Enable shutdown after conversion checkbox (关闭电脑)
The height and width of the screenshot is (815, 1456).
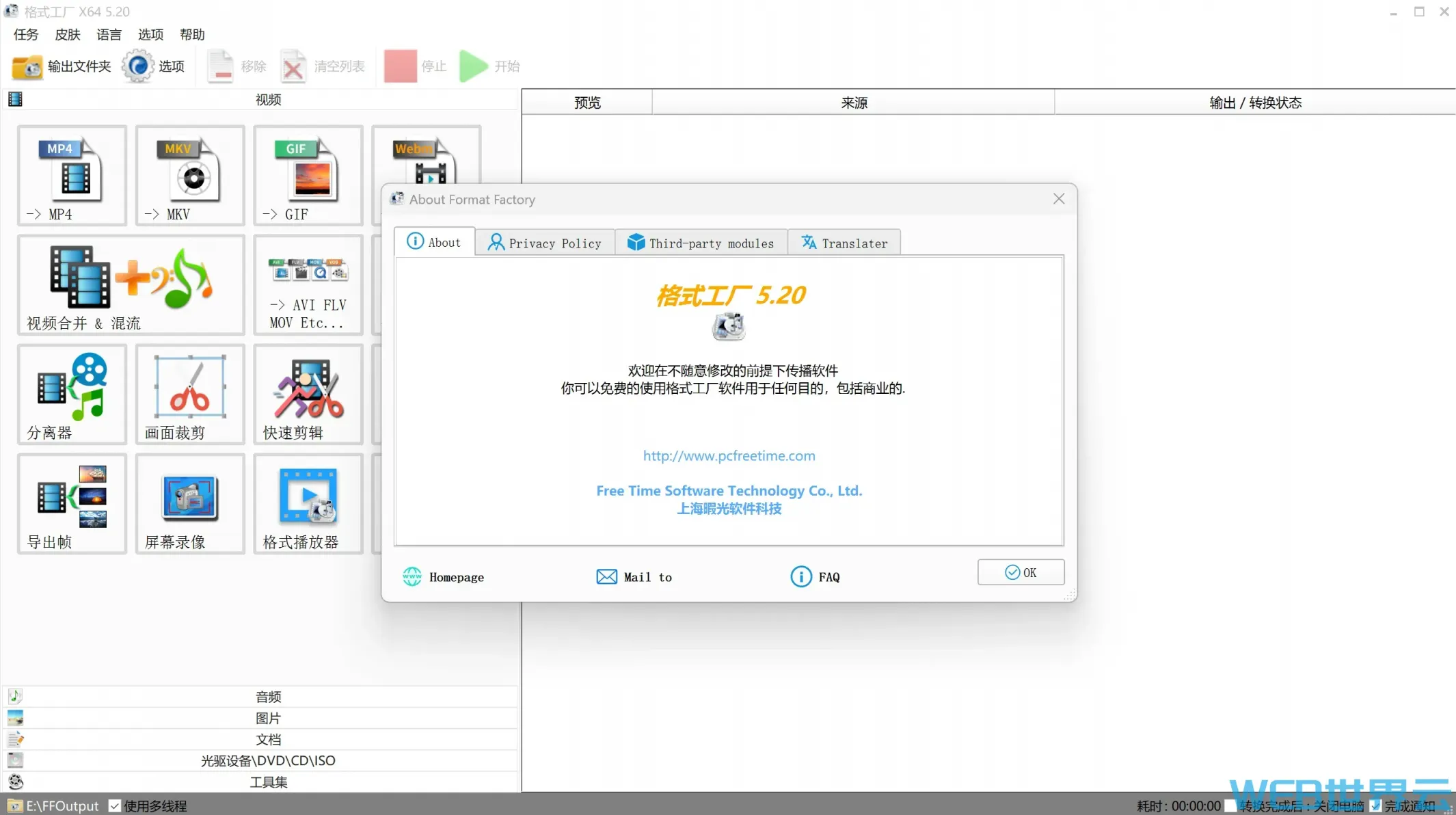1231,806
